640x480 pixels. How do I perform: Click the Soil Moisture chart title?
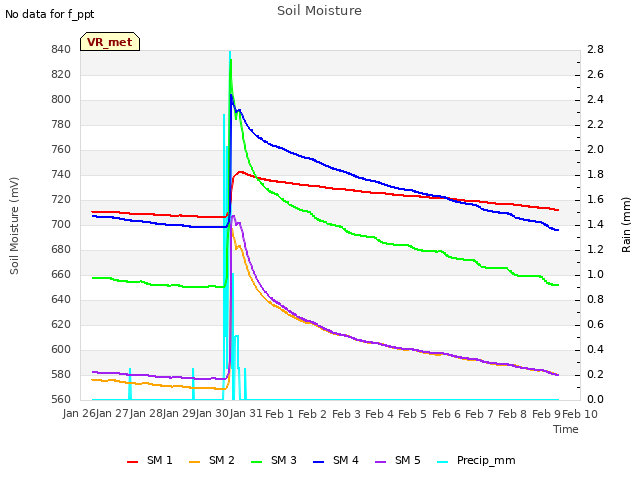(x=319, y=11)
